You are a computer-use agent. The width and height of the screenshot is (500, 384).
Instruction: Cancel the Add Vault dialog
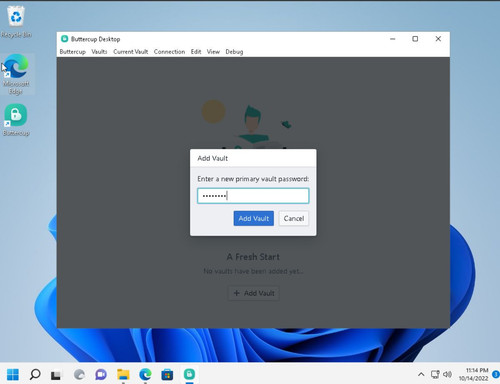point(294,218)
